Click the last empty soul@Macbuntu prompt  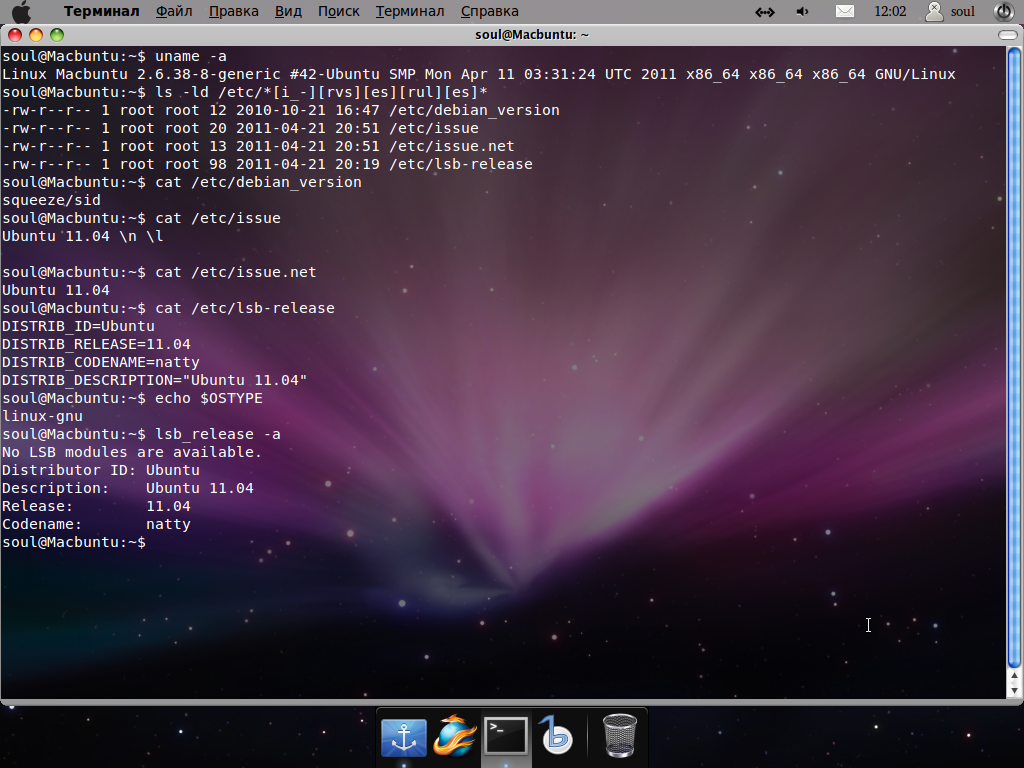click(74, 542)
